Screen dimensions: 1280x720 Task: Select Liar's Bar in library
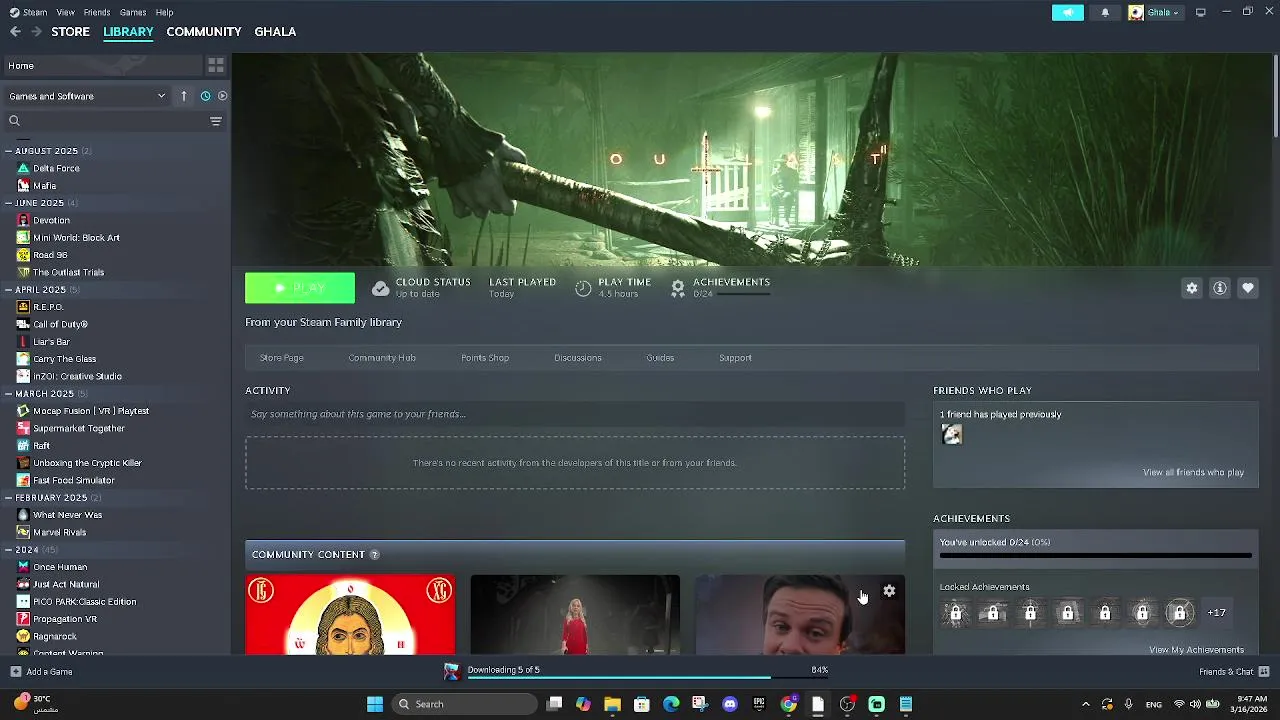coord(51,342)
